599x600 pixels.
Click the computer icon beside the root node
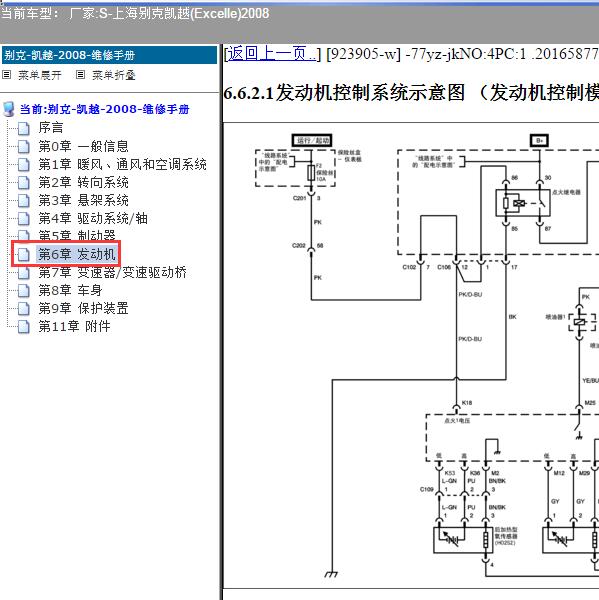(x=8, y=109)
